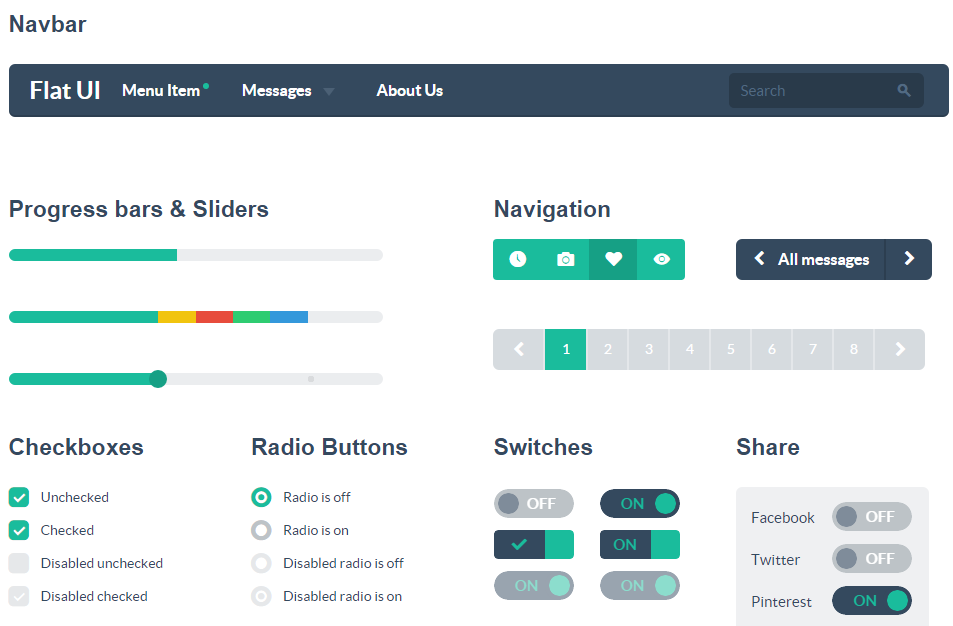Image resolution: width=953 pixels, height=626 pixels.
Task: Click the heart icon in the navigation toolbar
Action: pos(613,260)
